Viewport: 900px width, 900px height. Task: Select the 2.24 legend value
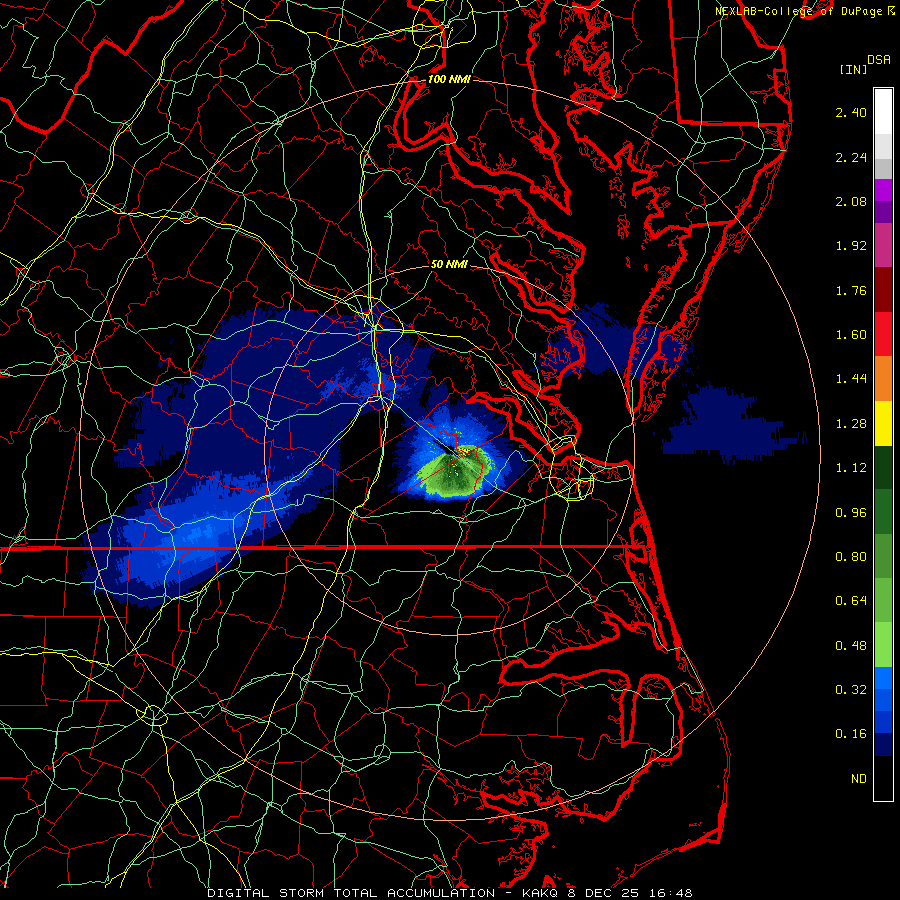click(x=851, y=157)
